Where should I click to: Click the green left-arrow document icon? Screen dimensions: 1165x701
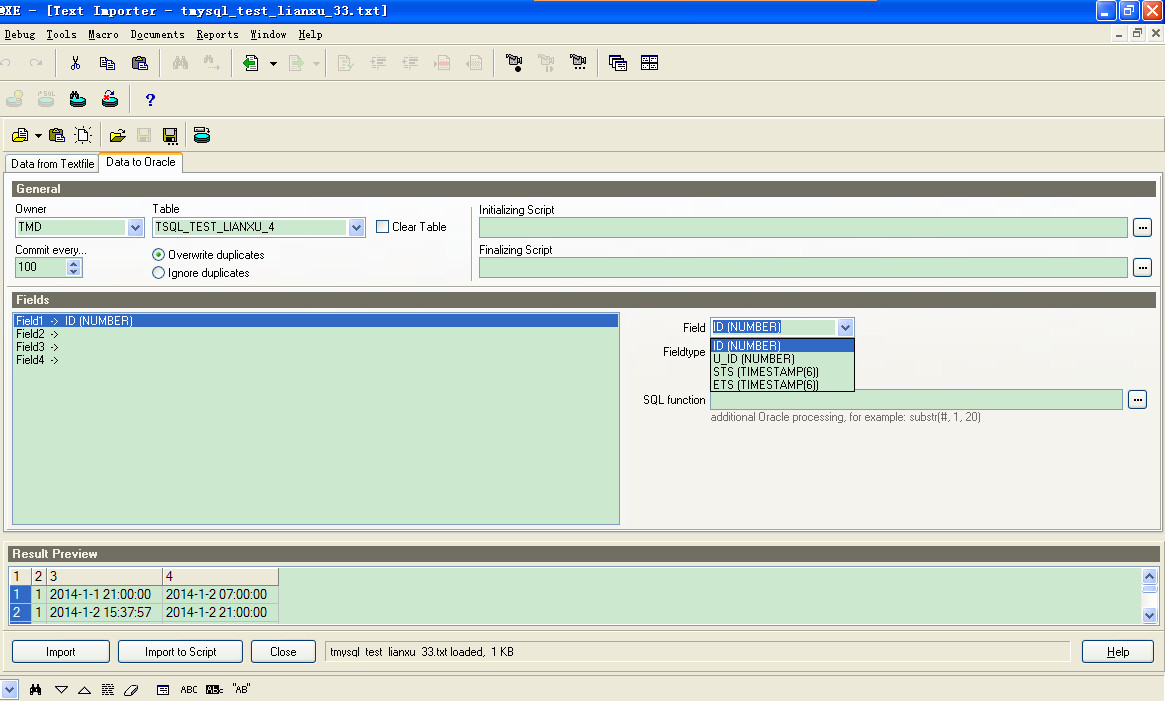click(x=251, y=63)
